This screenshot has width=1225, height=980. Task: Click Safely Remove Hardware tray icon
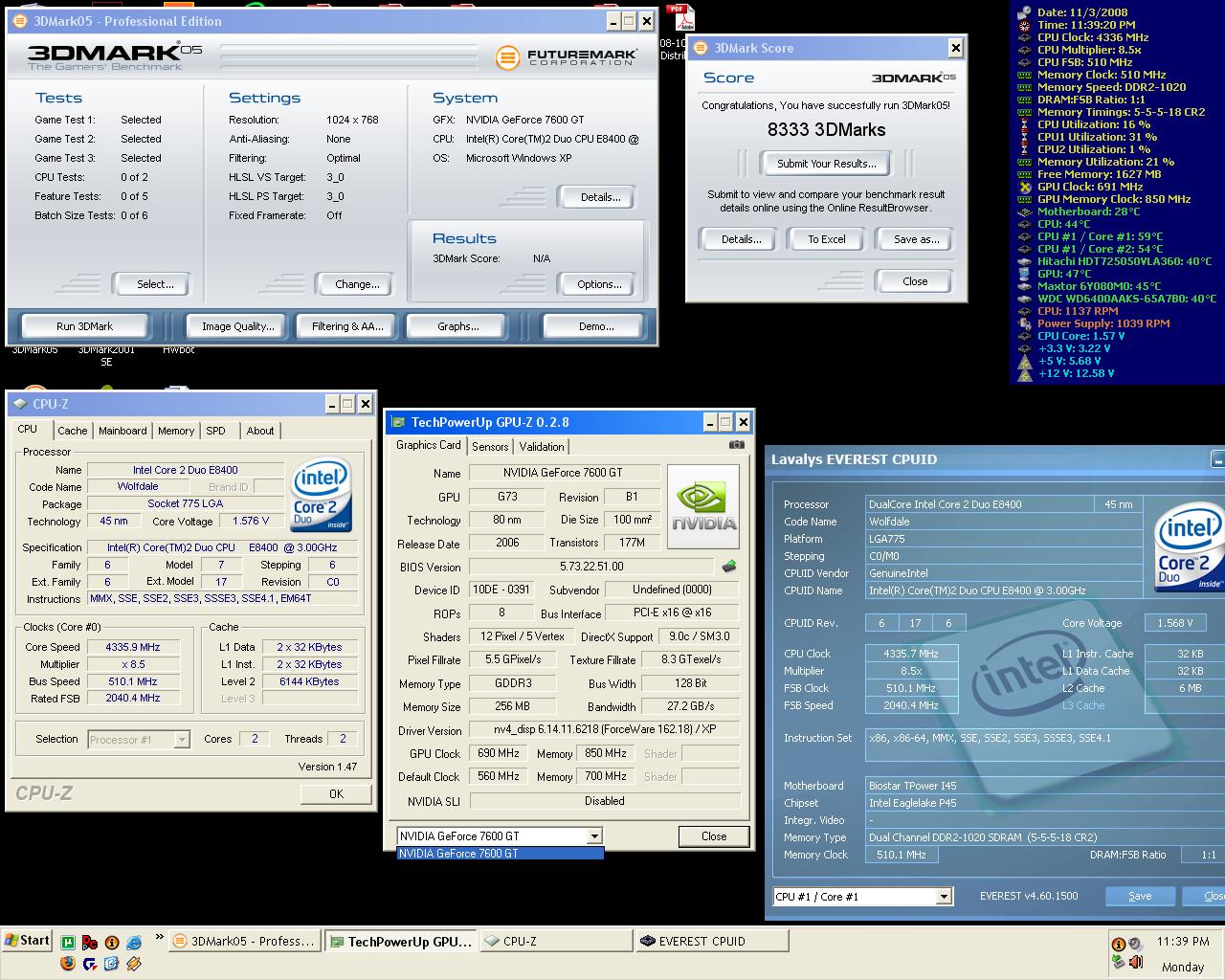point(1118,963)
